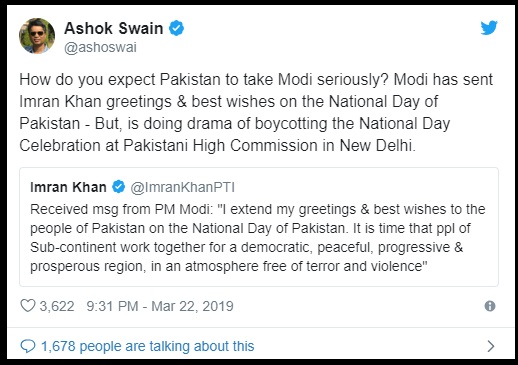Expand conversation with right chevron arrow
Viewport: 518px width, 365px height.
(491, 346)
